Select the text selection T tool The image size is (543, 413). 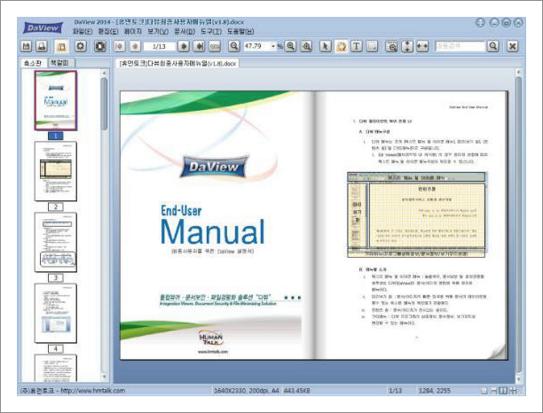point(356,46)
